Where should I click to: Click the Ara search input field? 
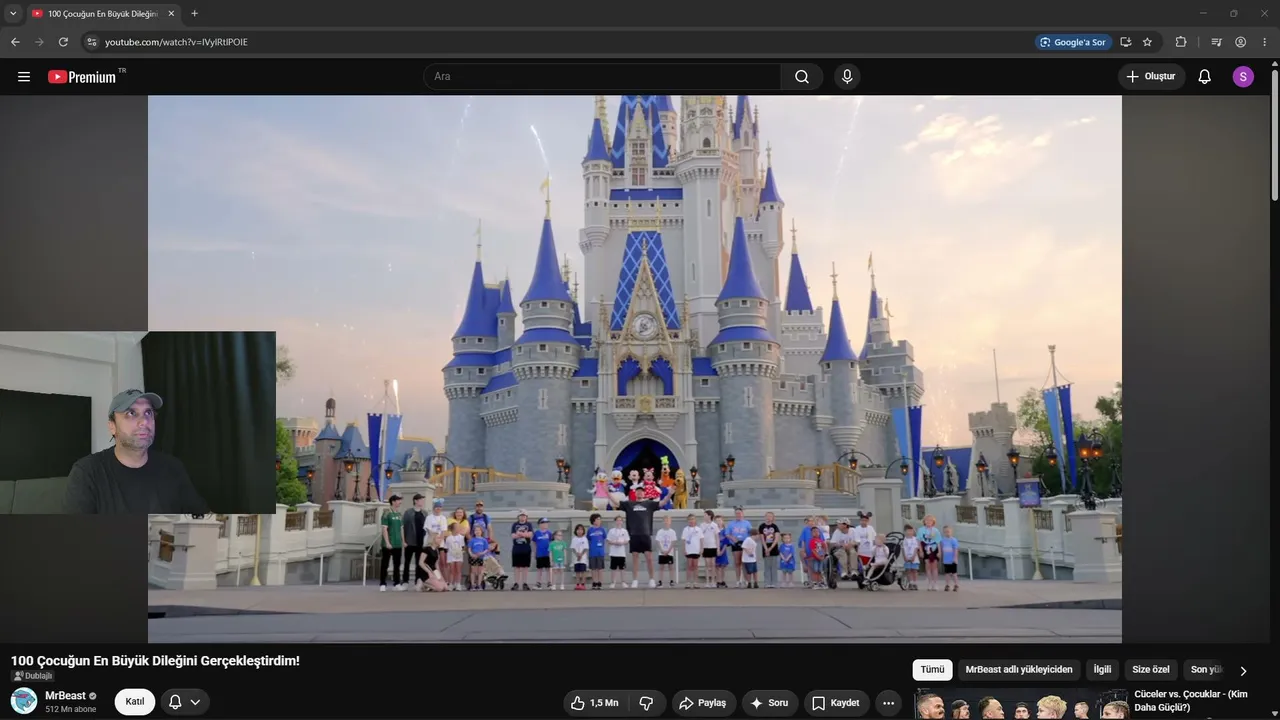point(602,77)
